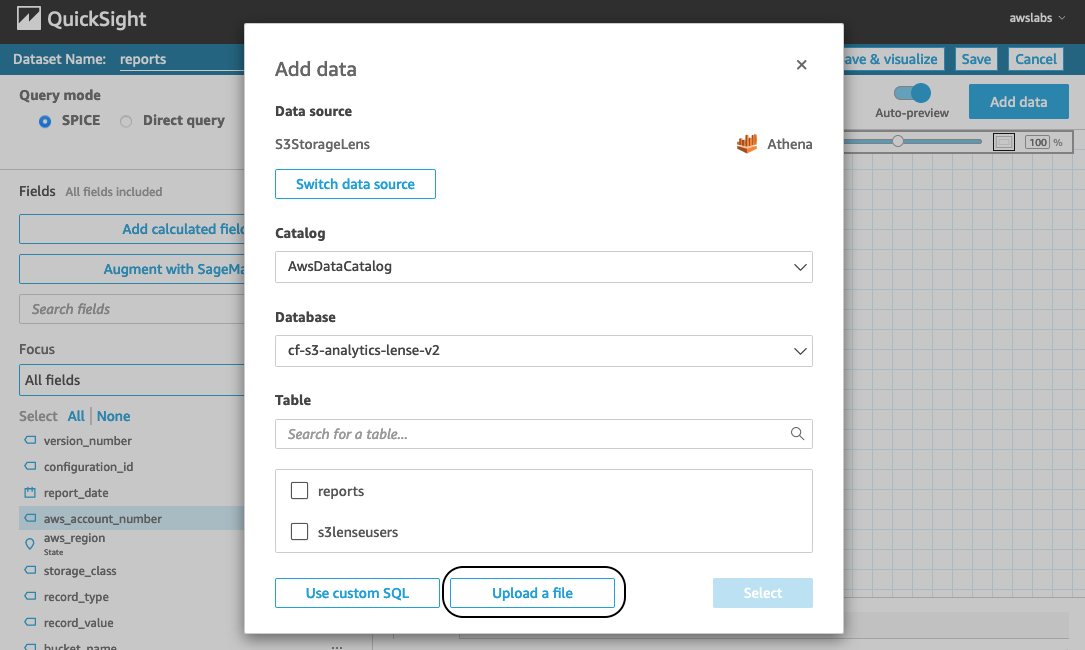Click Add calculated field button
This screenshot has width=1085, height=650.
point(131,229)
